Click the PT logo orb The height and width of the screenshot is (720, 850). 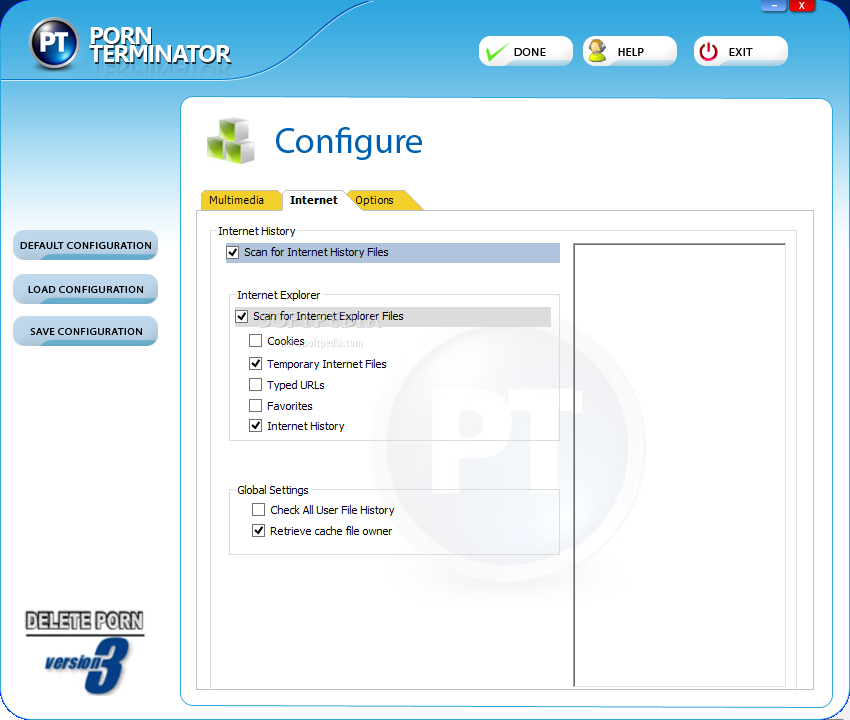(53, 43)
